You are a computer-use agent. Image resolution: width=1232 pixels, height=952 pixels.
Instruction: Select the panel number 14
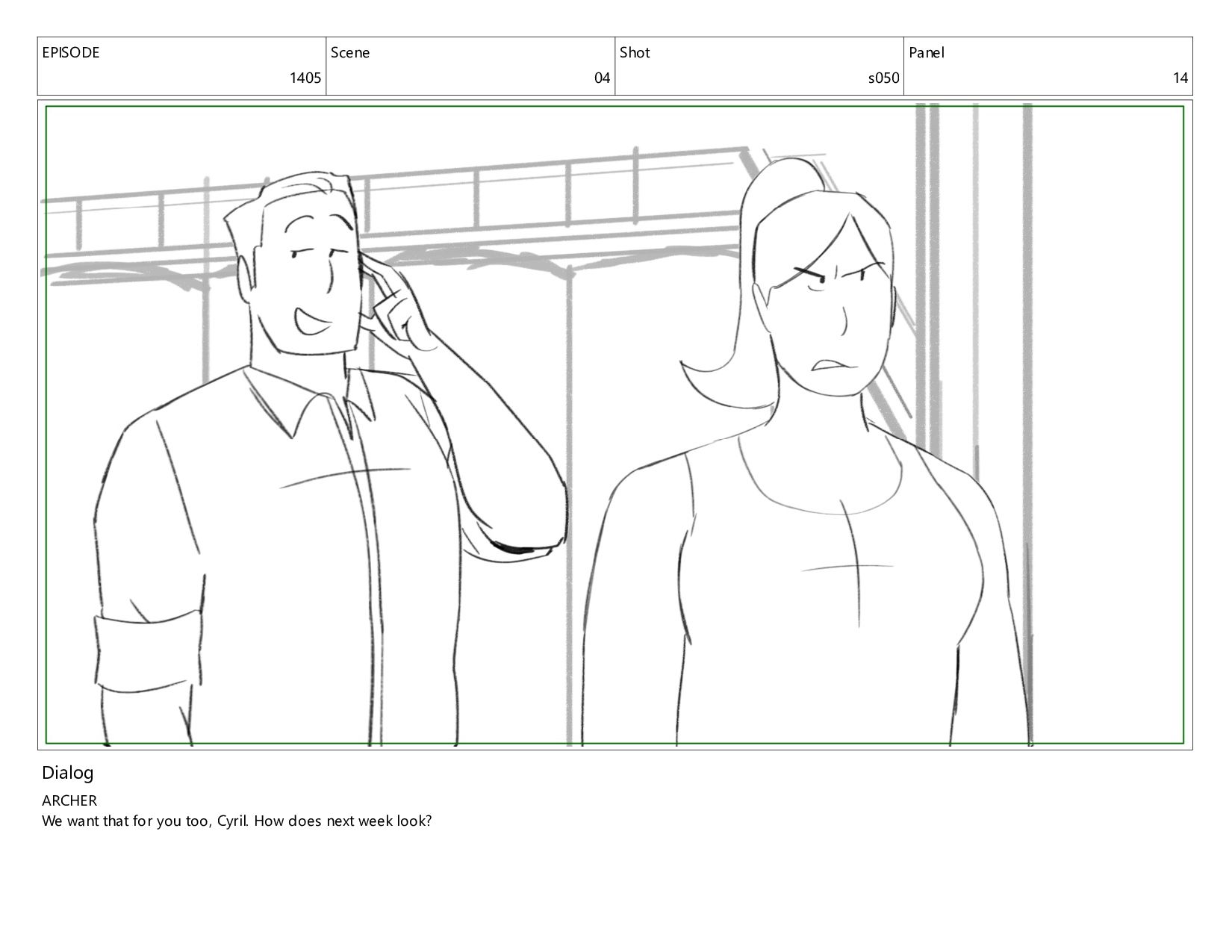(x=1180, y=78)
